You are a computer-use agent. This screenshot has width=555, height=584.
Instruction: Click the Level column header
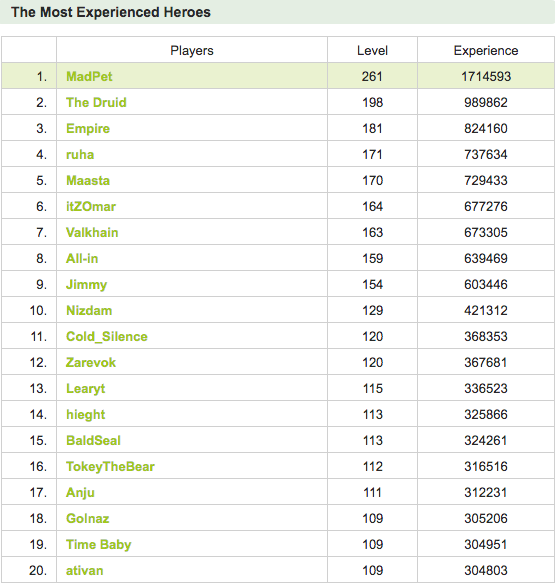click(372, 51)
